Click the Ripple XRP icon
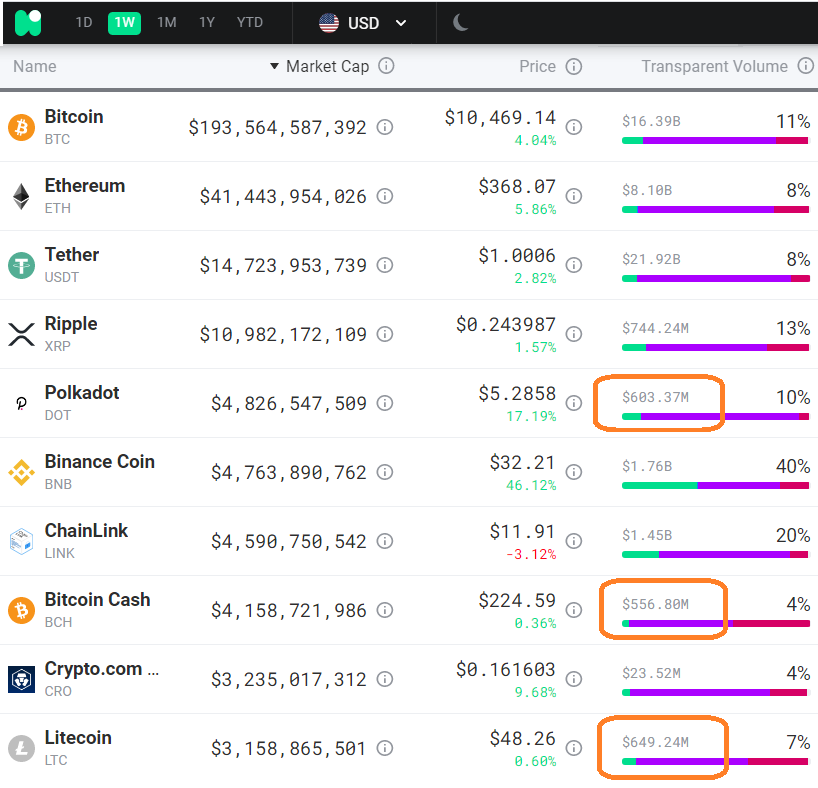Viewport: 818px width, 788px height. tap(21, 334)
